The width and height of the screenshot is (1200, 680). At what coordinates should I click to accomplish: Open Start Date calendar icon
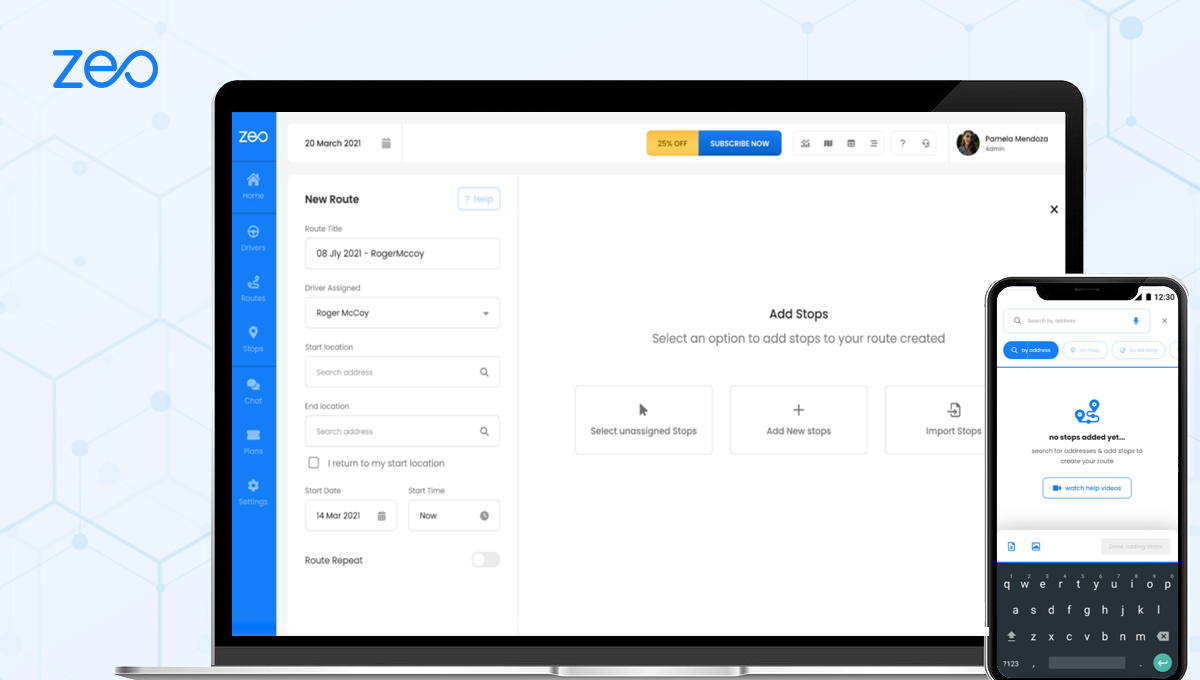click(381, 516)
